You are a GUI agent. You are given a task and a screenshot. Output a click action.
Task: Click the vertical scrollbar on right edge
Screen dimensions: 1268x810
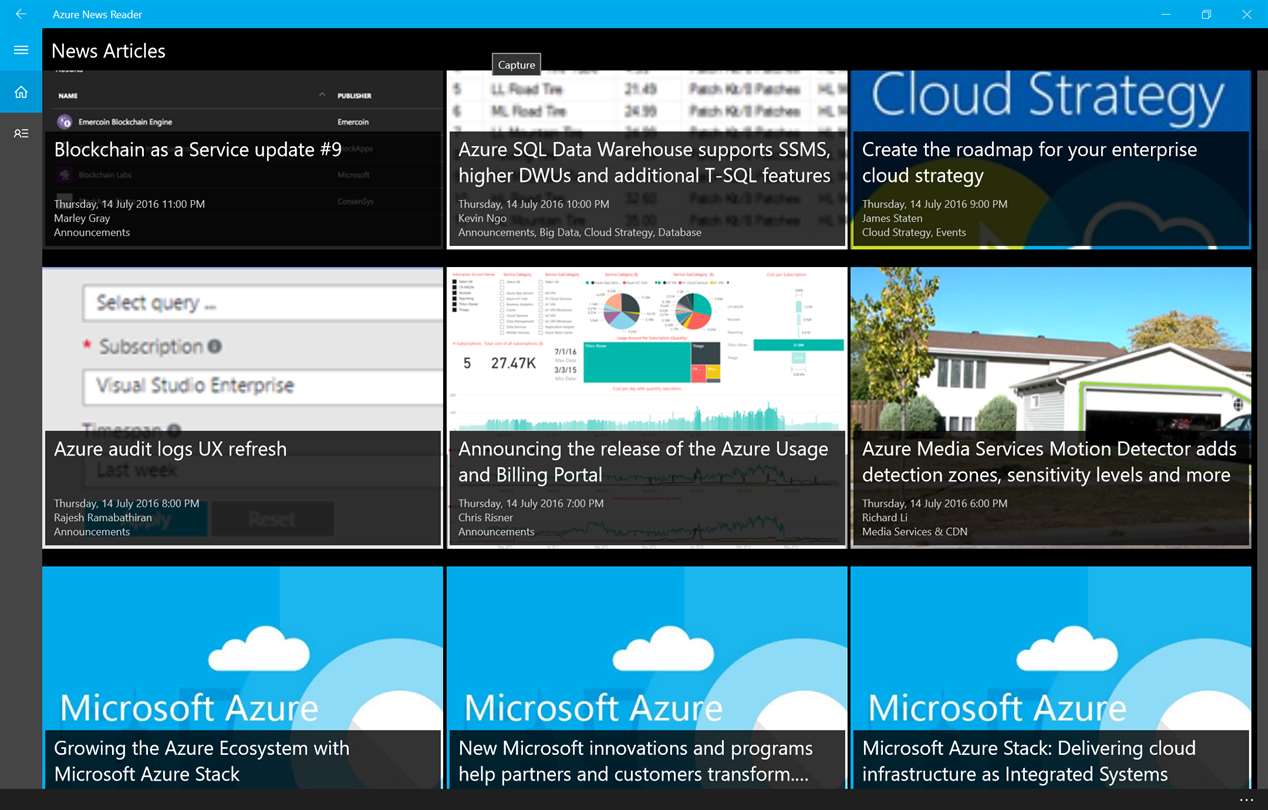[1262, 430]
